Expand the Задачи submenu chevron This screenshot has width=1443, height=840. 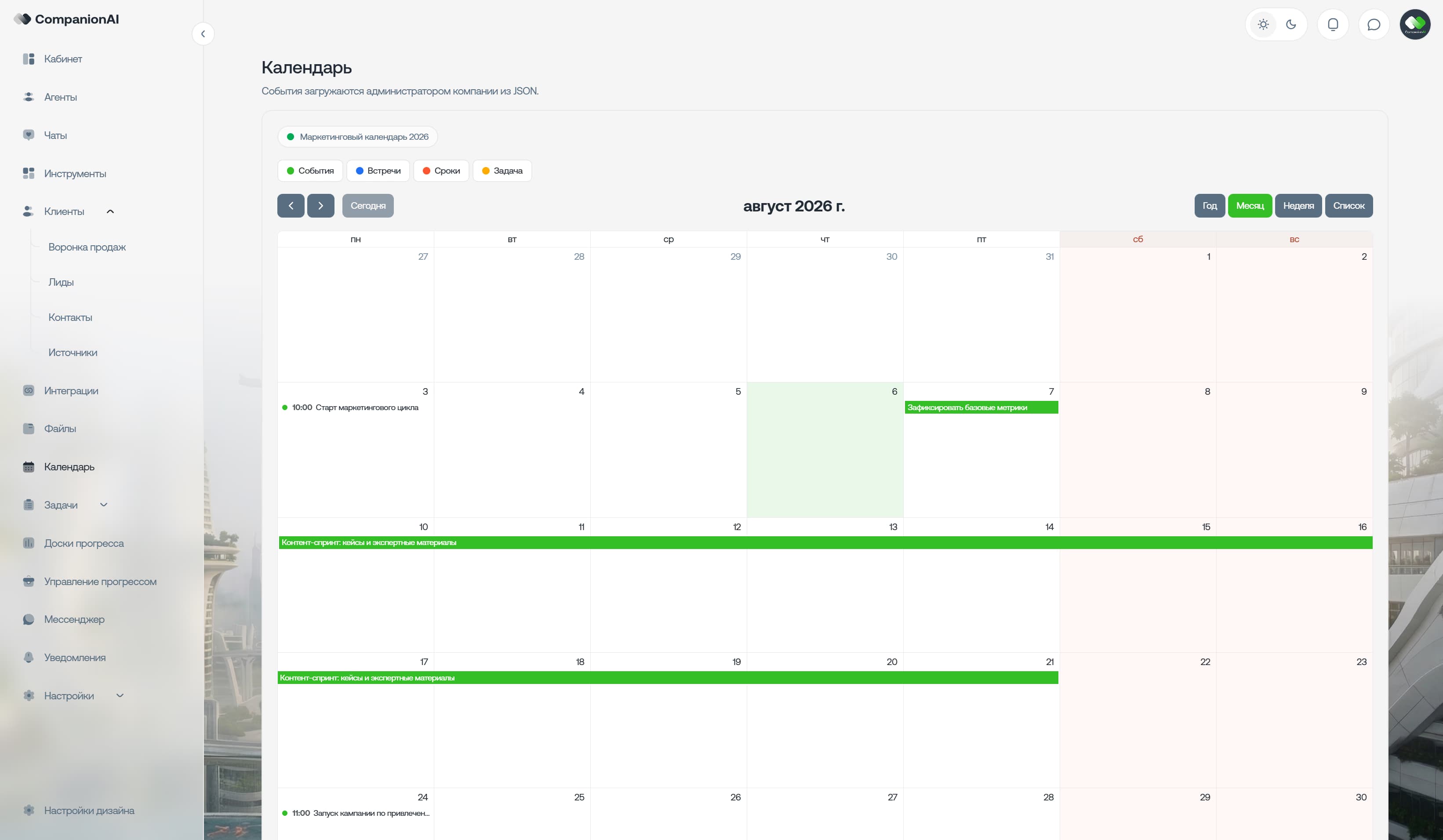pos(104,505)
